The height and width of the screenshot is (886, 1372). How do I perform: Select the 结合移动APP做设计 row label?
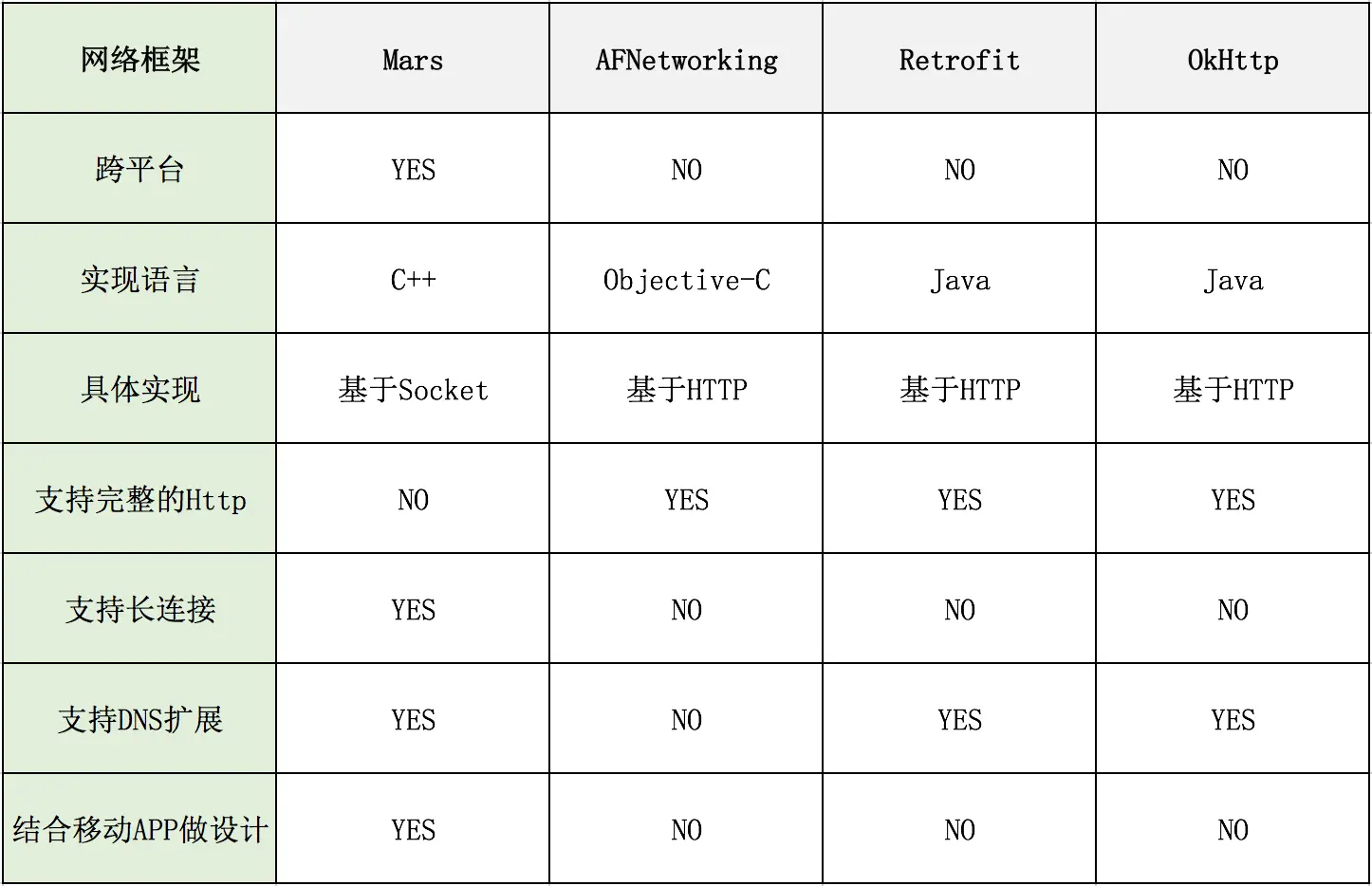point(139,829)
